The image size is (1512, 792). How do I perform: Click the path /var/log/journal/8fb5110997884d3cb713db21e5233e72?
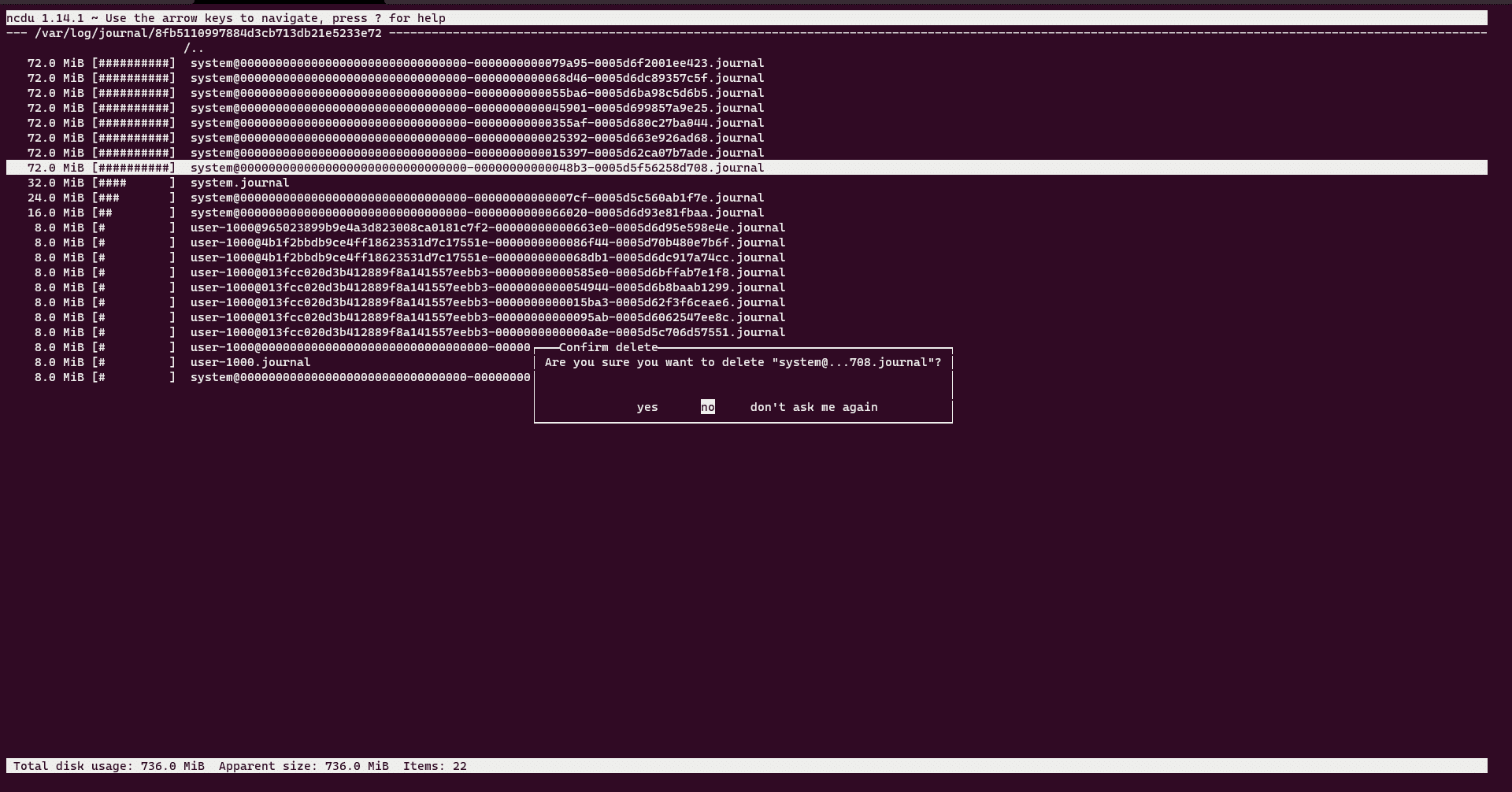coord(208,34)
